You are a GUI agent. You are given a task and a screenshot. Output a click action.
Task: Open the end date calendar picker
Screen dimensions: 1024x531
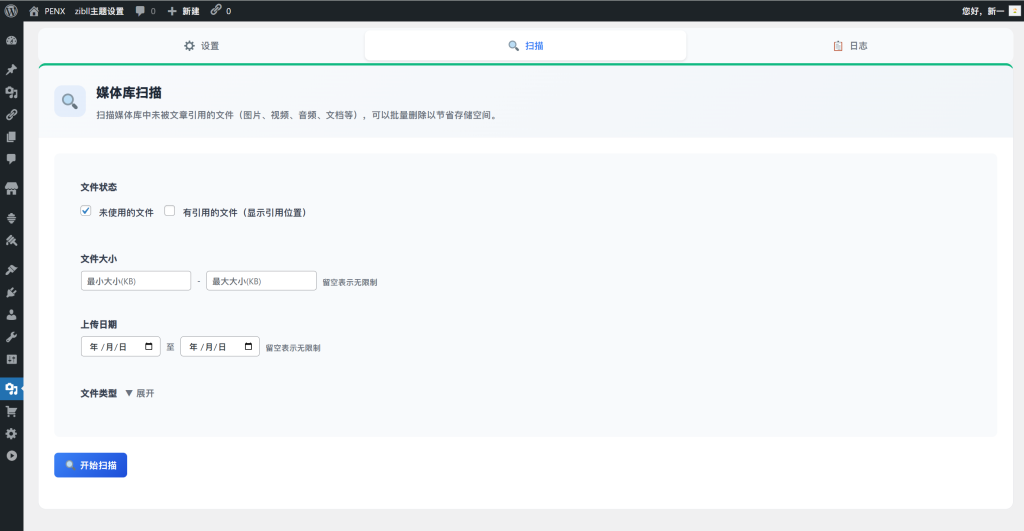248,347
